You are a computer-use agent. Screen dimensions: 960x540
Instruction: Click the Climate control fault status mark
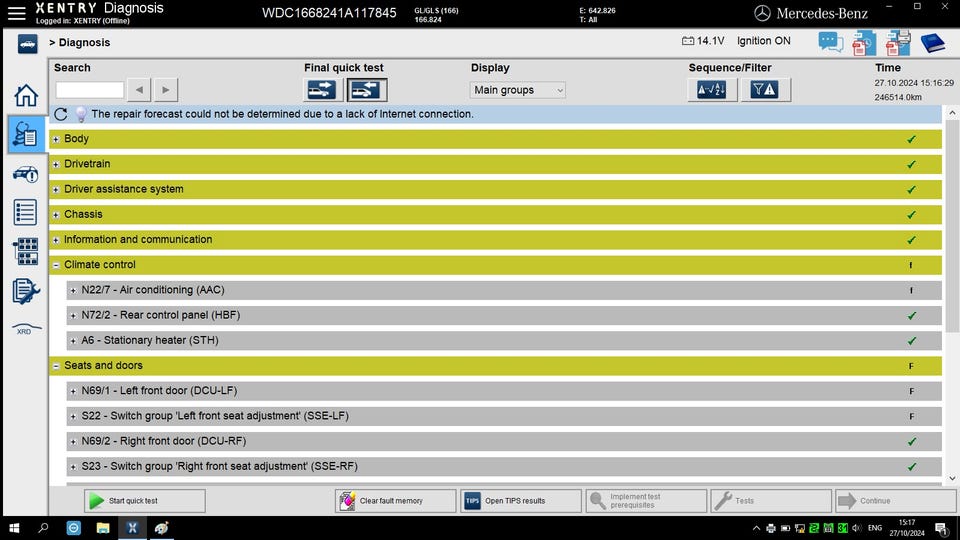[x=911, y=265]
